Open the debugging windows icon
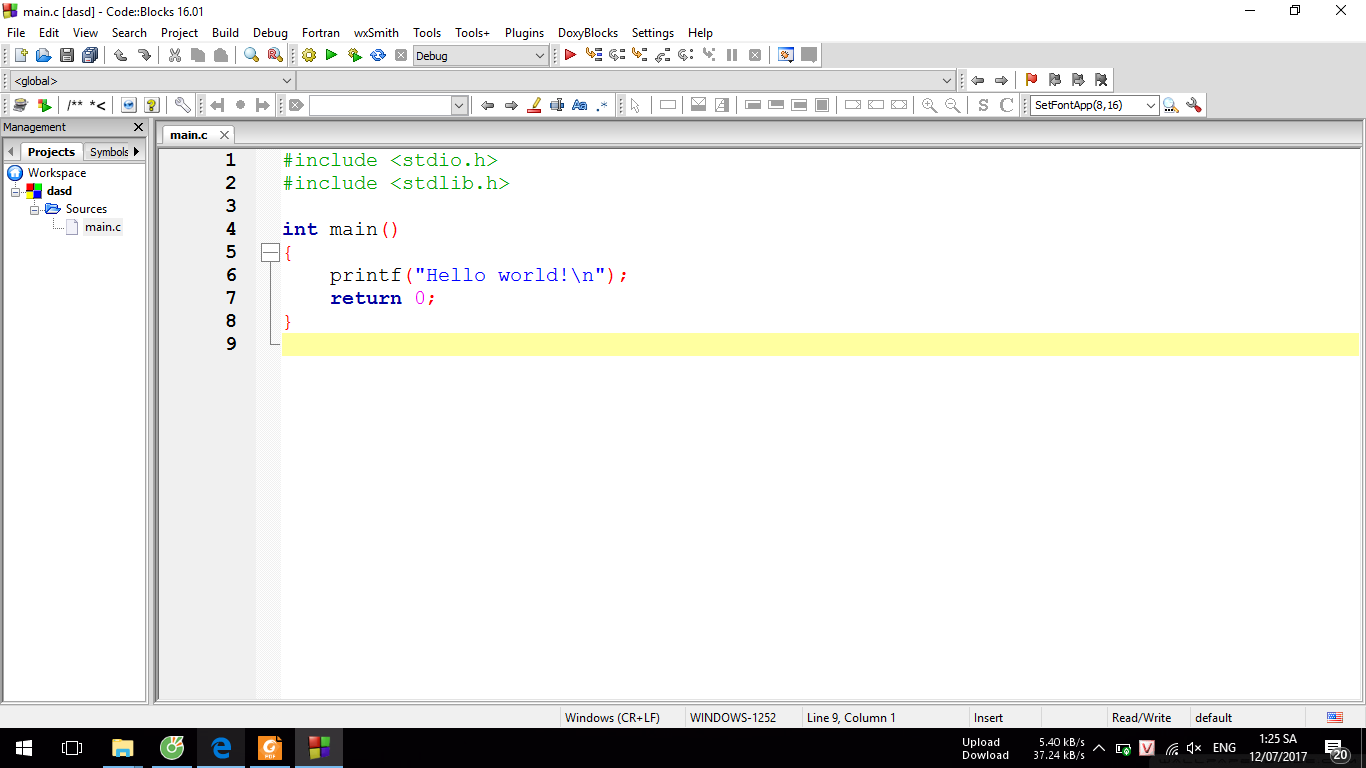 [786, 55]
